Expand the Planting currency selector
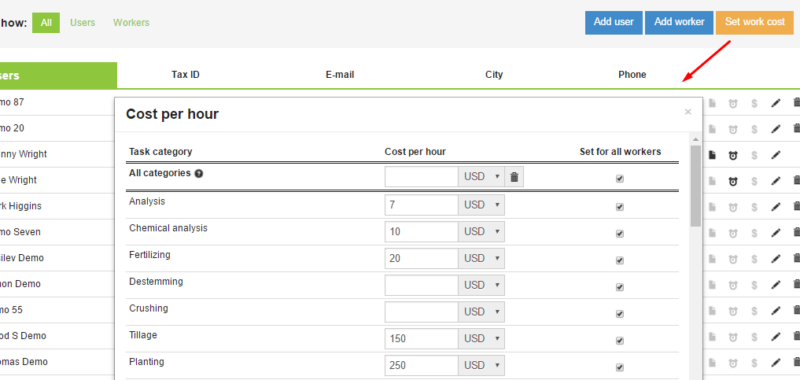800x380 pixels. [481, 366]
